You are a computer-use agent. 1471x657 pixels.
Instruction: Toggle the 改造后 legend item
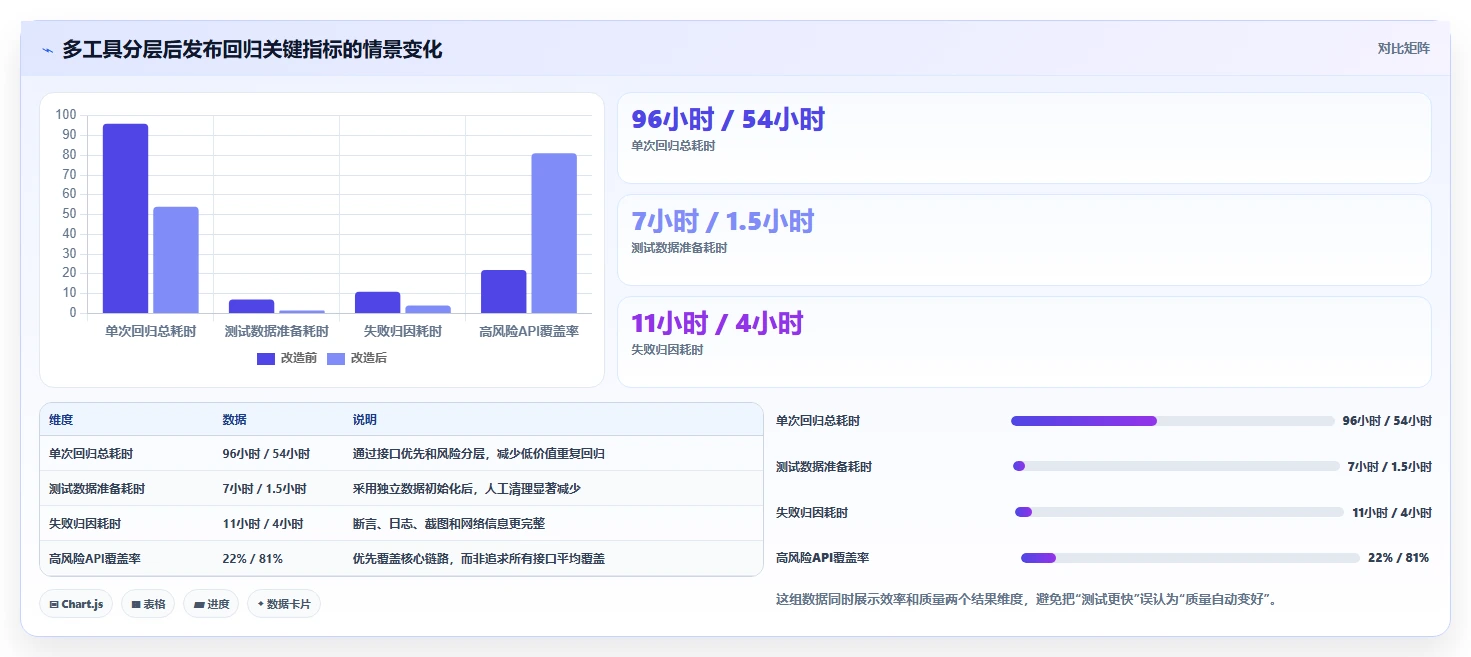click(357, 358)
